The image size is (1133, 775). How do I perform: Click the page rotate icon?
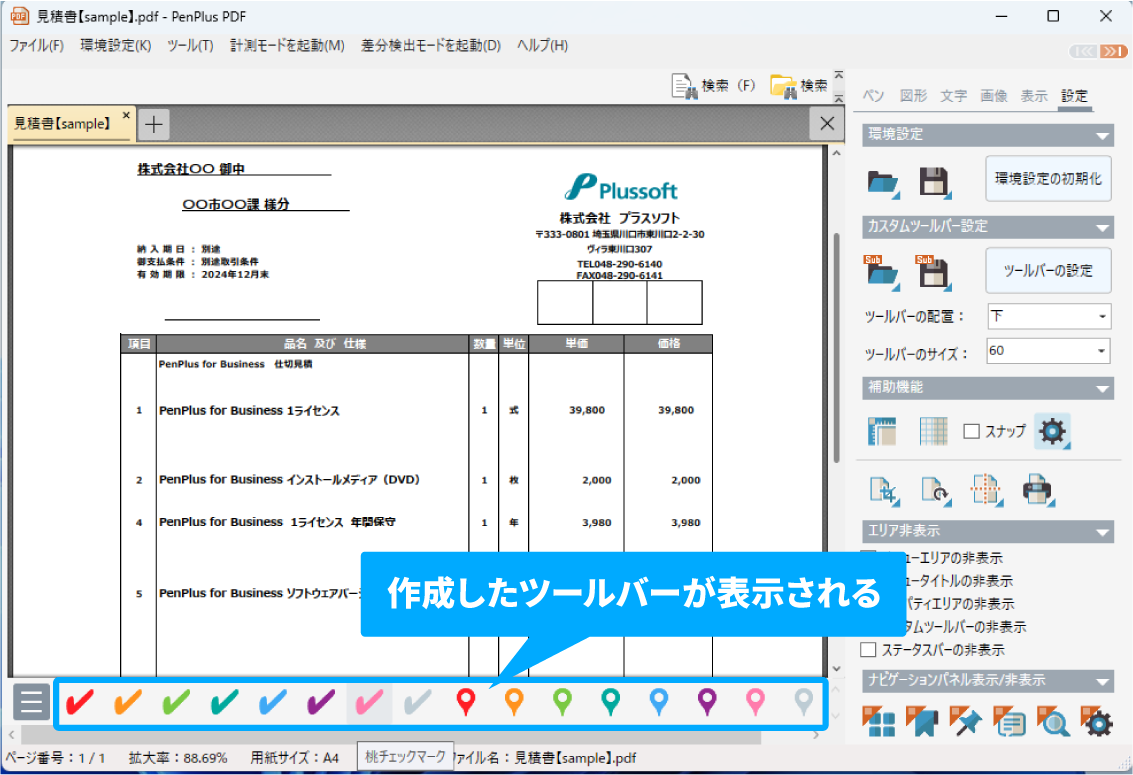[935, 490]
